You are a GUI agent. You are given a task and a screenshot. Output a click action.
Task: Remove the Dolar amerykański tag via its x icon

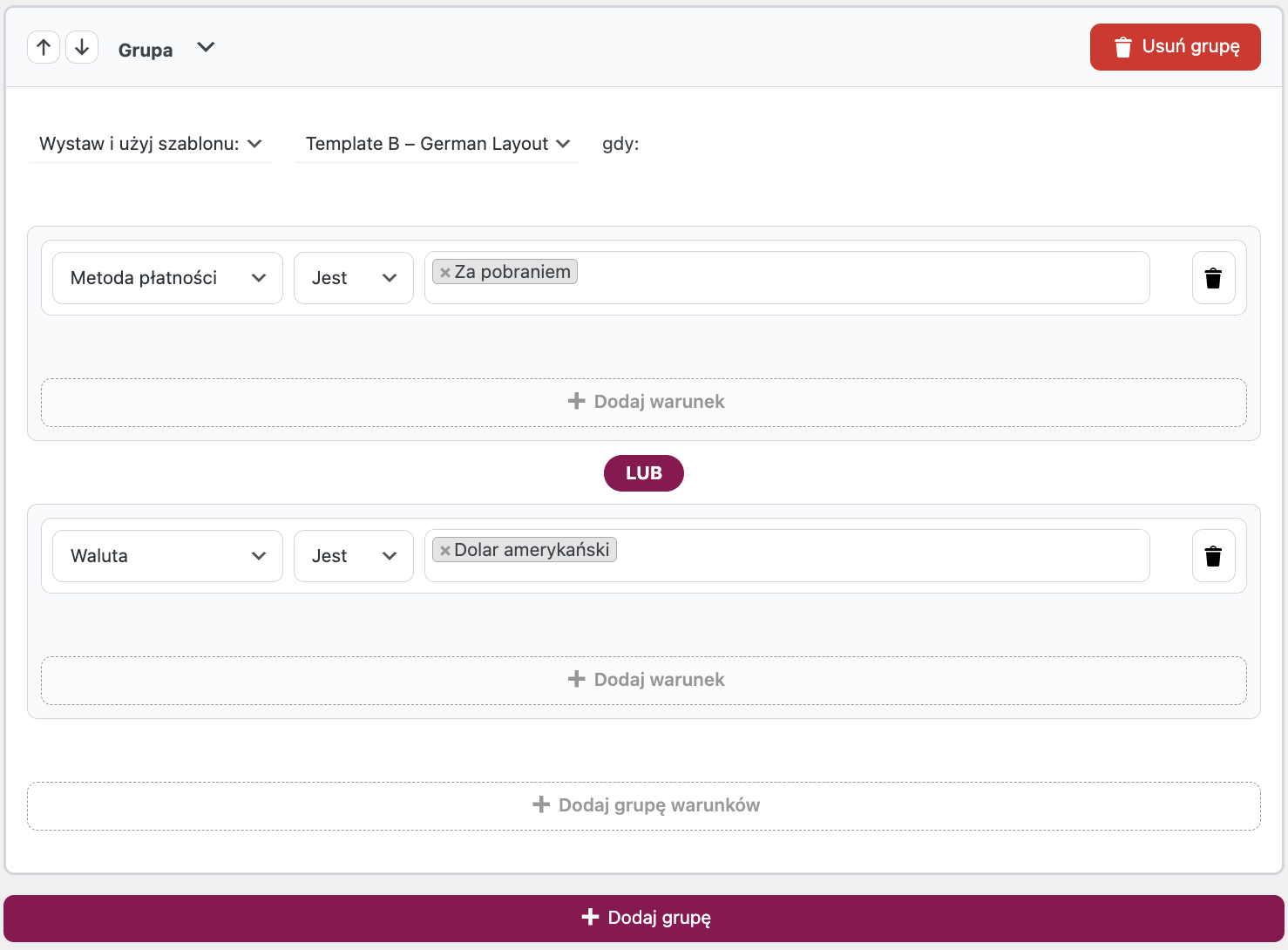444,549
